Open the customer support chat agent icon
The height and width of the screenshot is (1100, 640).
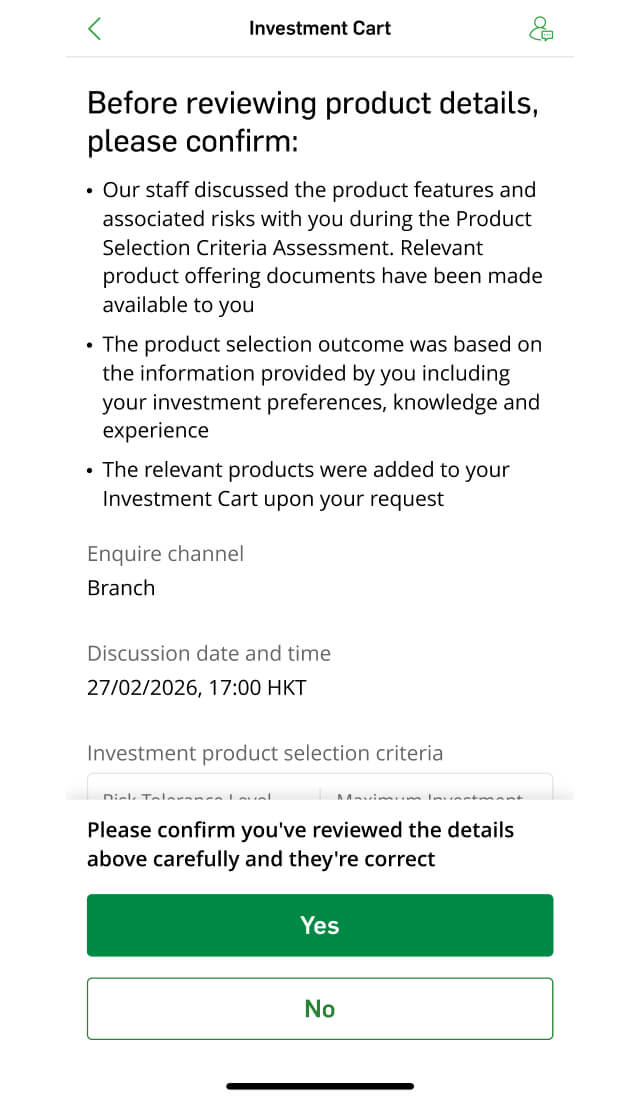tap(540, 29)
